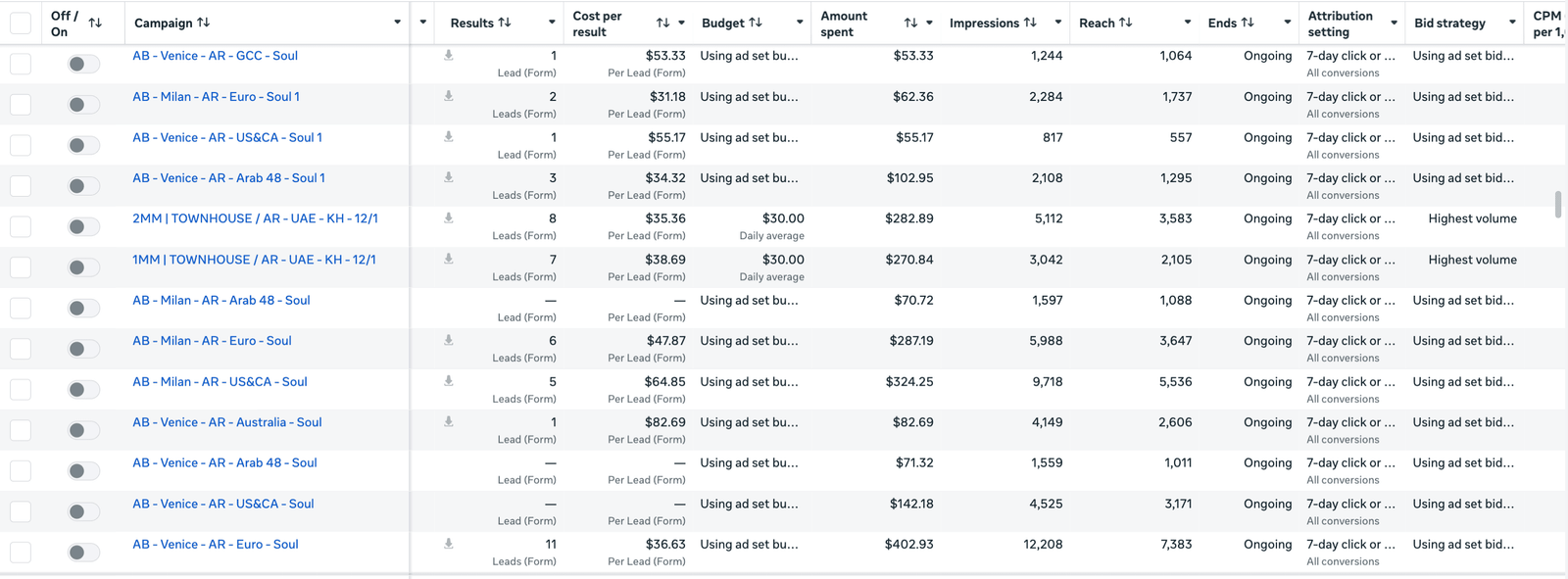Image resolution: width=1568 pixels, height=579 pixels.
Task: Open AB - Venice - AR - Arab 48 - Soul 1 campaign
Action: click(x=228, y=178)
